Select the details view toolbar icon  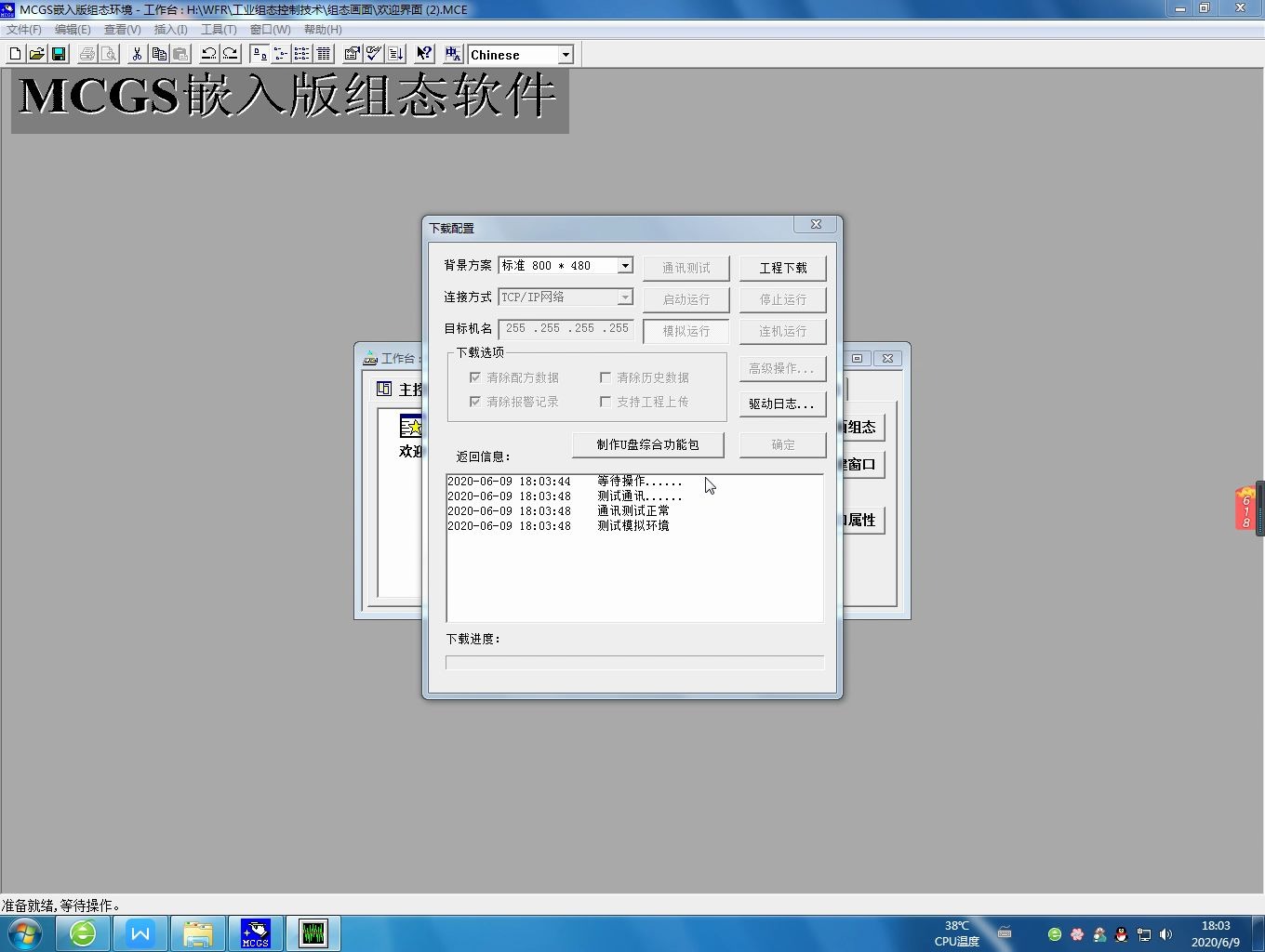324,54
